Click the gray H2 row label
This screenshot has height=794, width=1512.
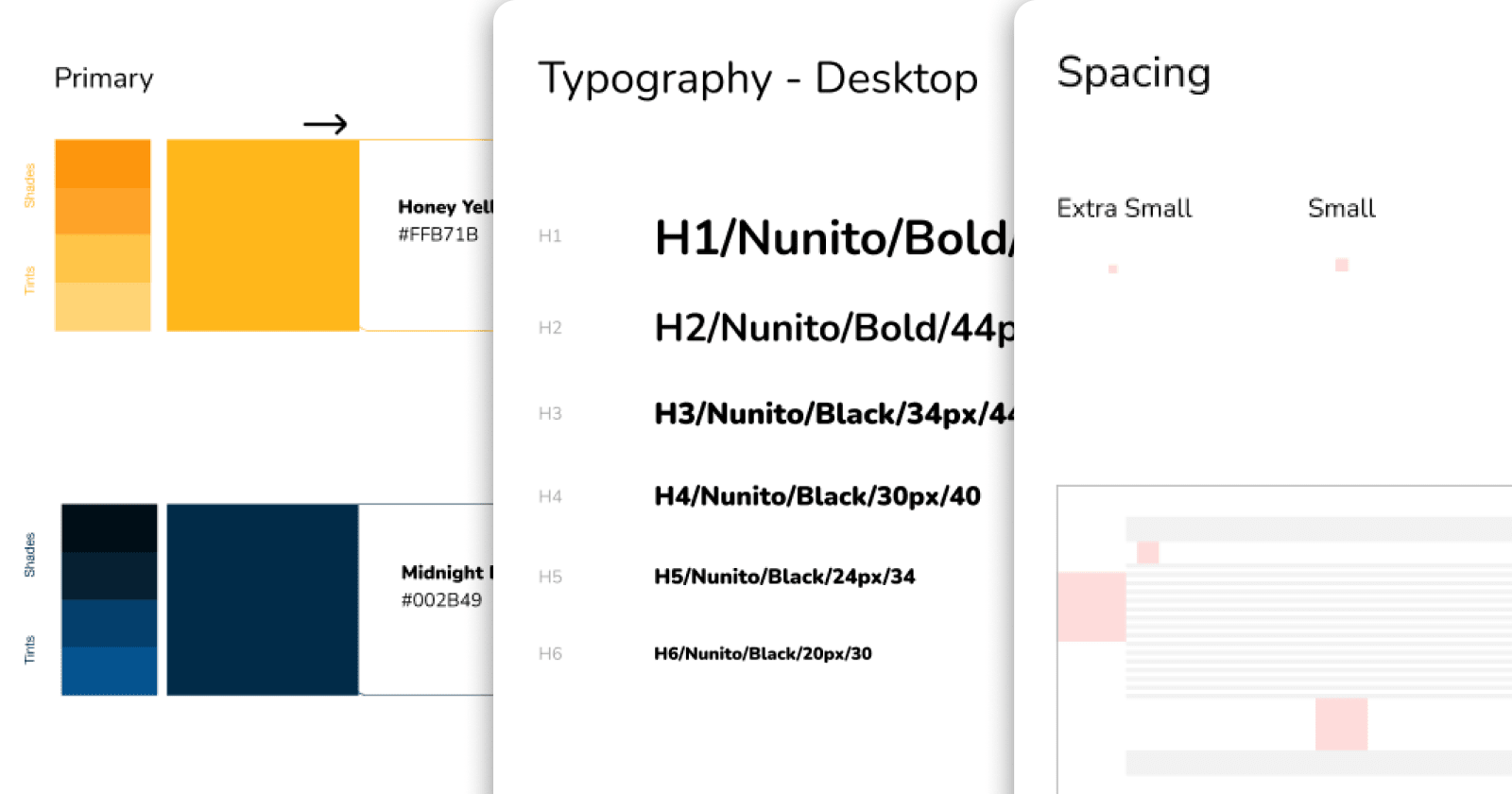click(550, 328)
